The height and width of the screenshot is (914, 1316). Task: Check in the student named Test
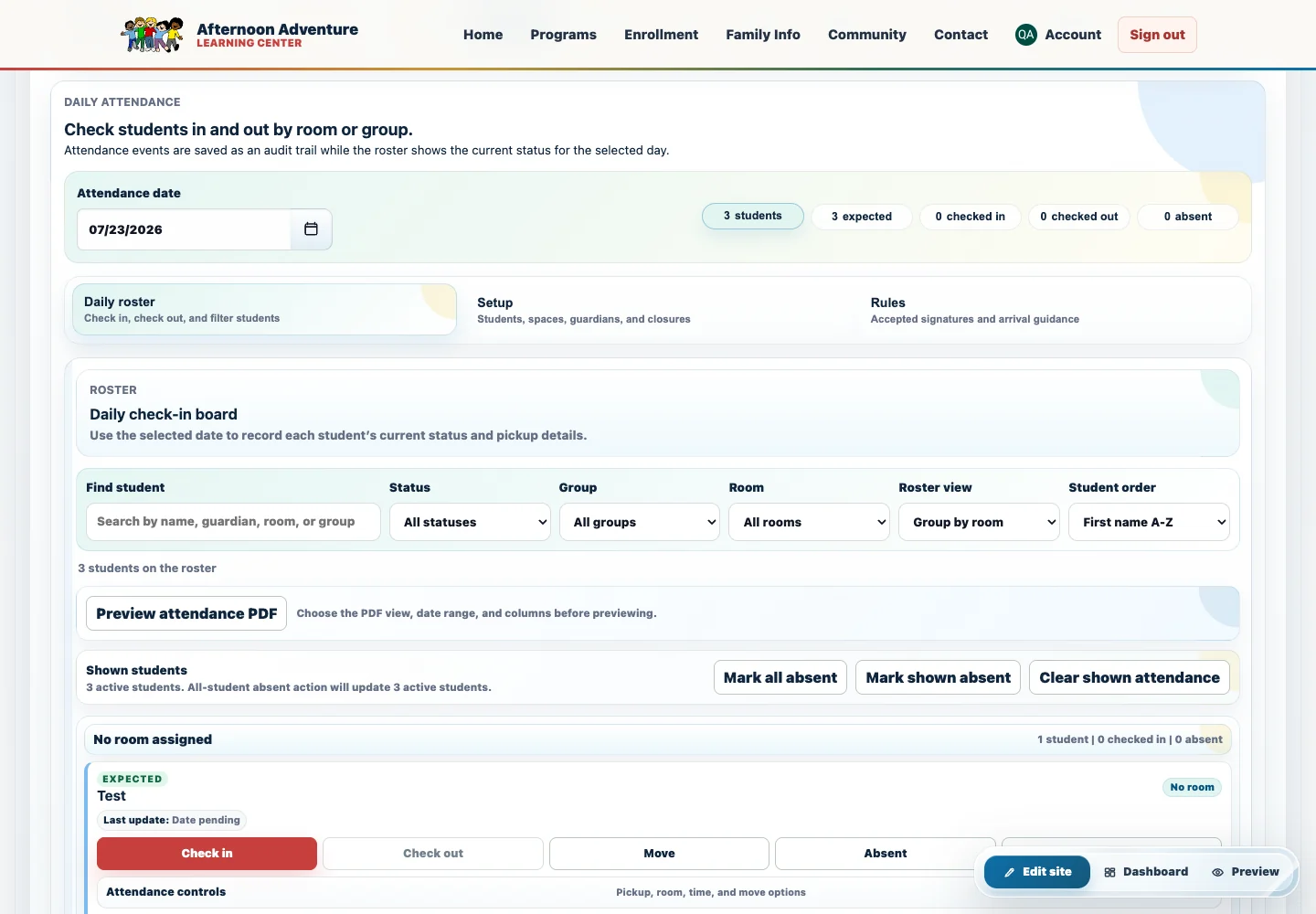(207, 854)
